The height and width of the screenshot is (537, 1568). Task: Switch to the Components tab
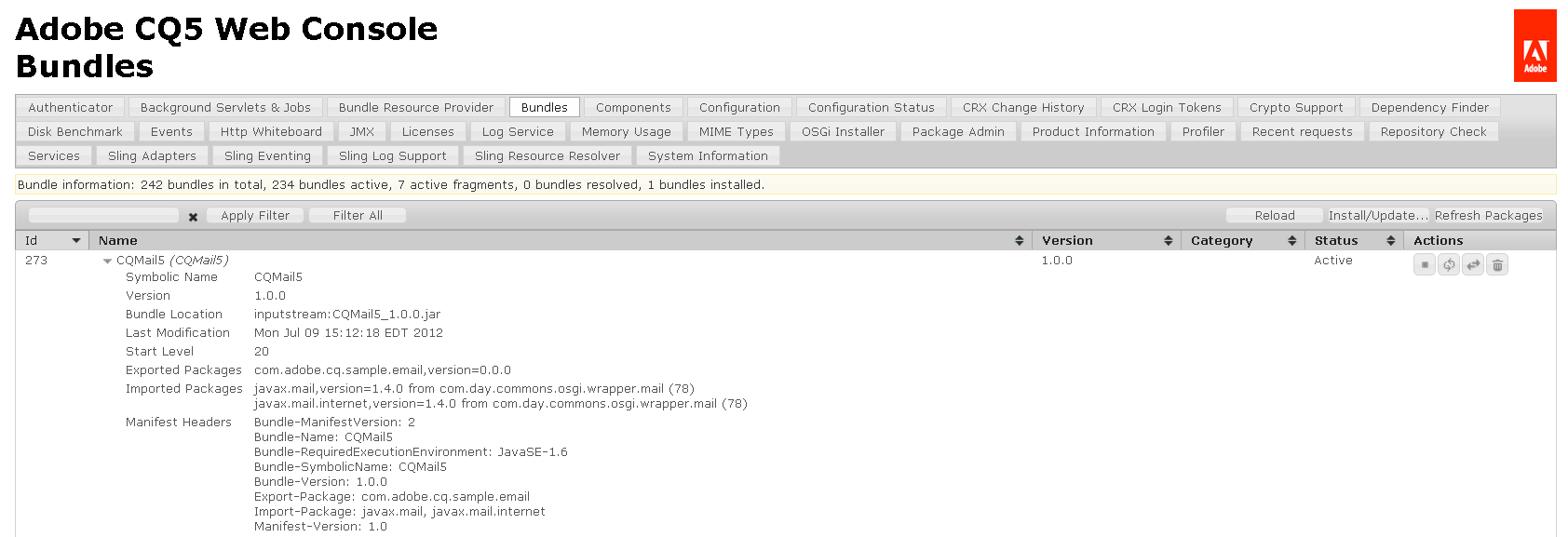633,107
